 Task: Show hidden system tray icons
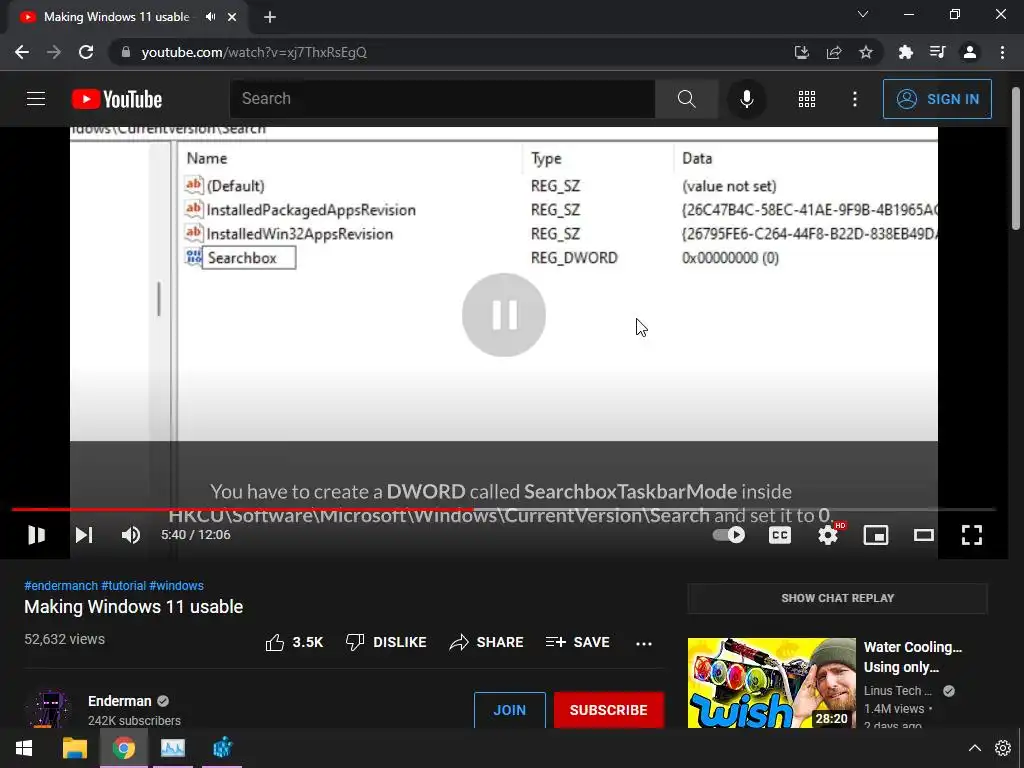[974, 748]
